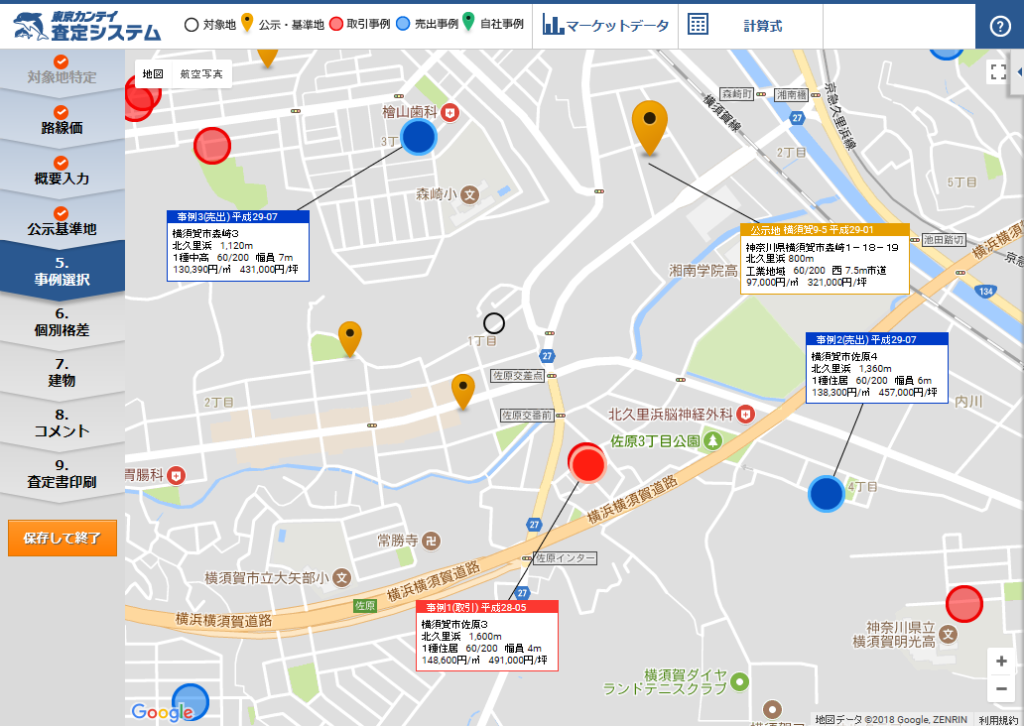Image resolution: width=1024 pixels, height=726 pixels.
Task: Click 保存して終了 button
Action: (x=62, y=538)
